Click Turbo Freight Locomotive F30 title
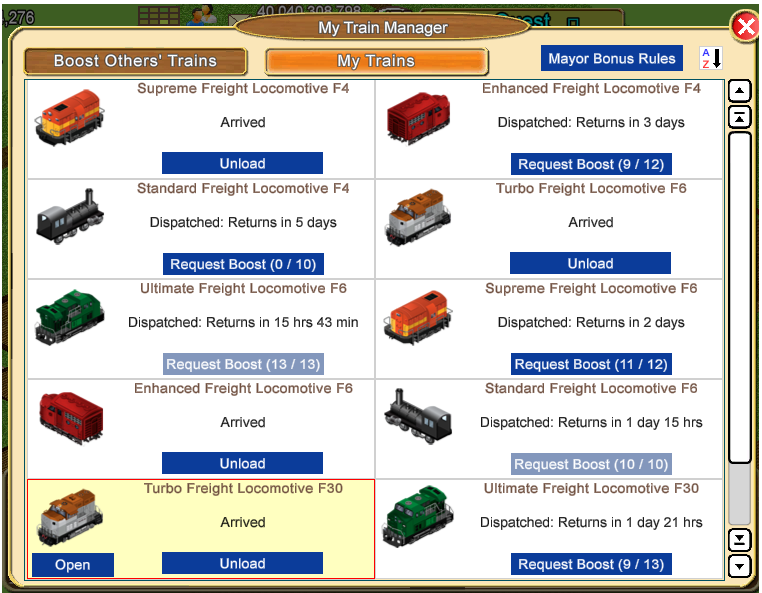Viewport: 762px width, 593px height. [x=243, y=488]
